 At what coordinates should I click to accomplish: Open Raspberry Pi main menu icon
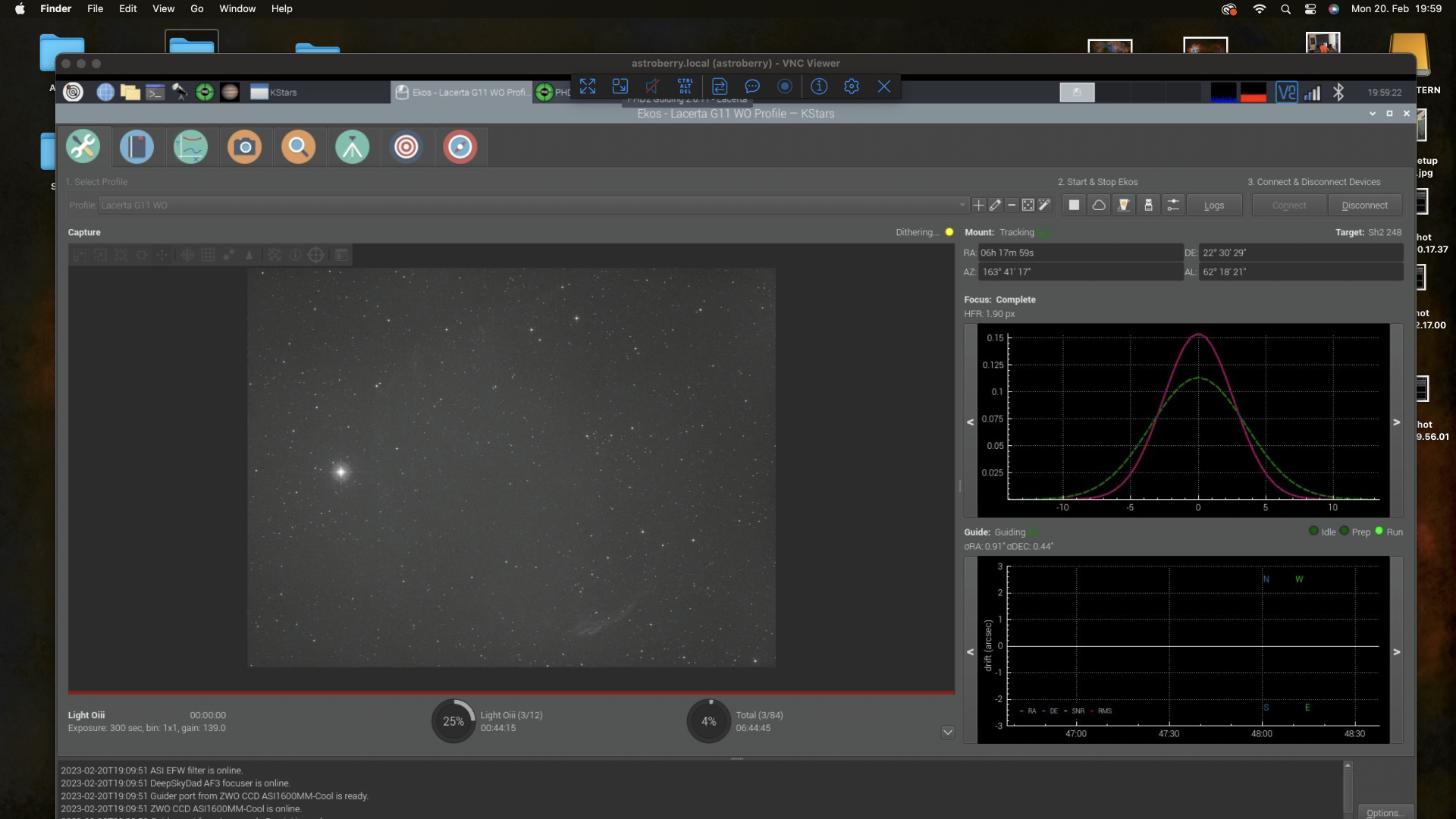point(73,93)
